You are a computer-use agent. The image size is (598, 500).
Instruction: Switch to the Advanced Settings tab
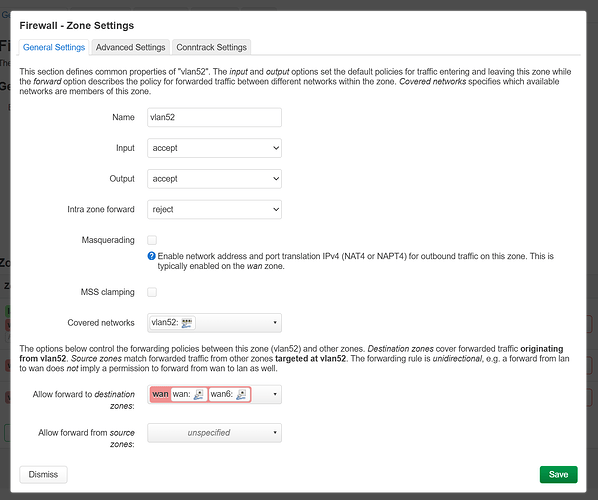point(130,47)
